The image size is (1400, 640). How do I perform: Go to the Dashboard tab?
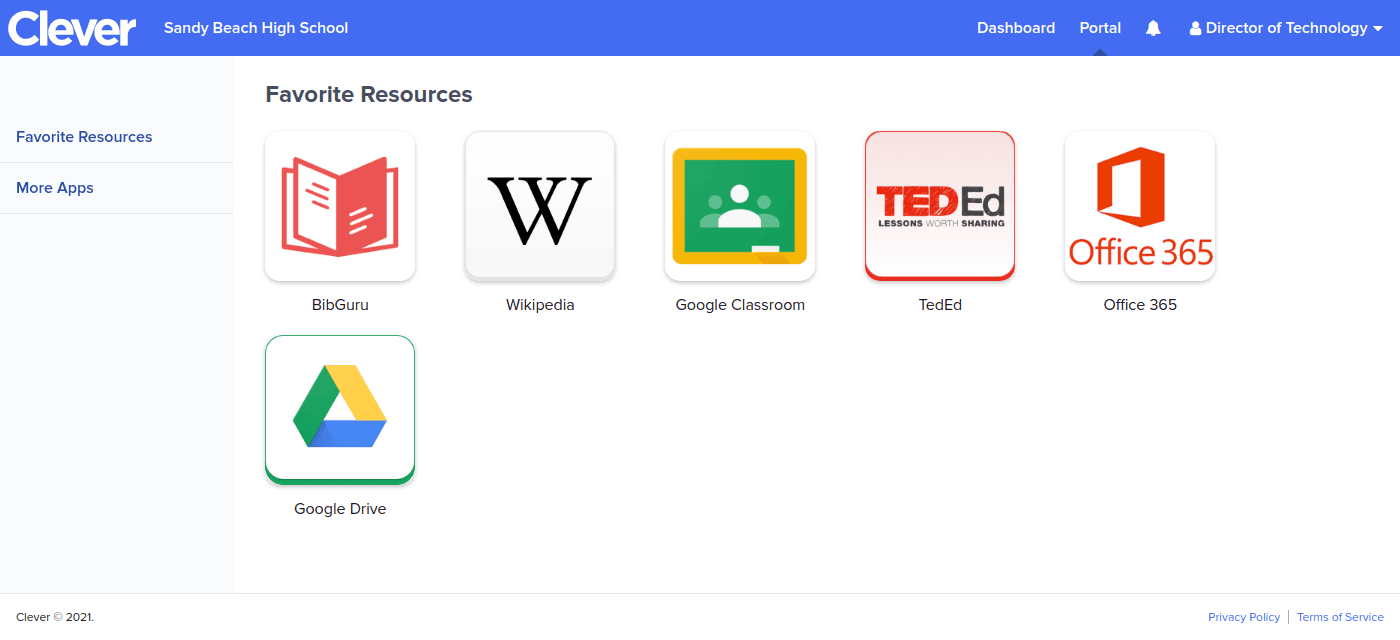point(1016,28)
